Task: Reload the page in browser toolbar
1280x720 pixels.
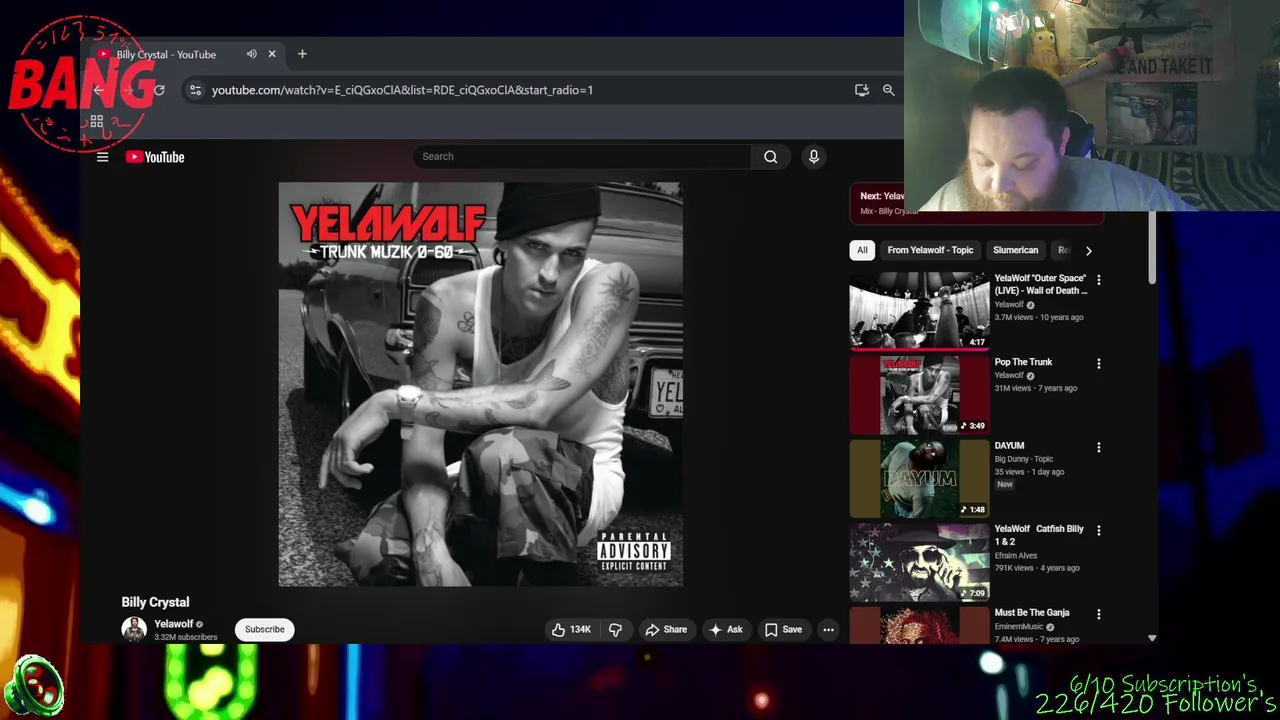Action: point(159,90)
